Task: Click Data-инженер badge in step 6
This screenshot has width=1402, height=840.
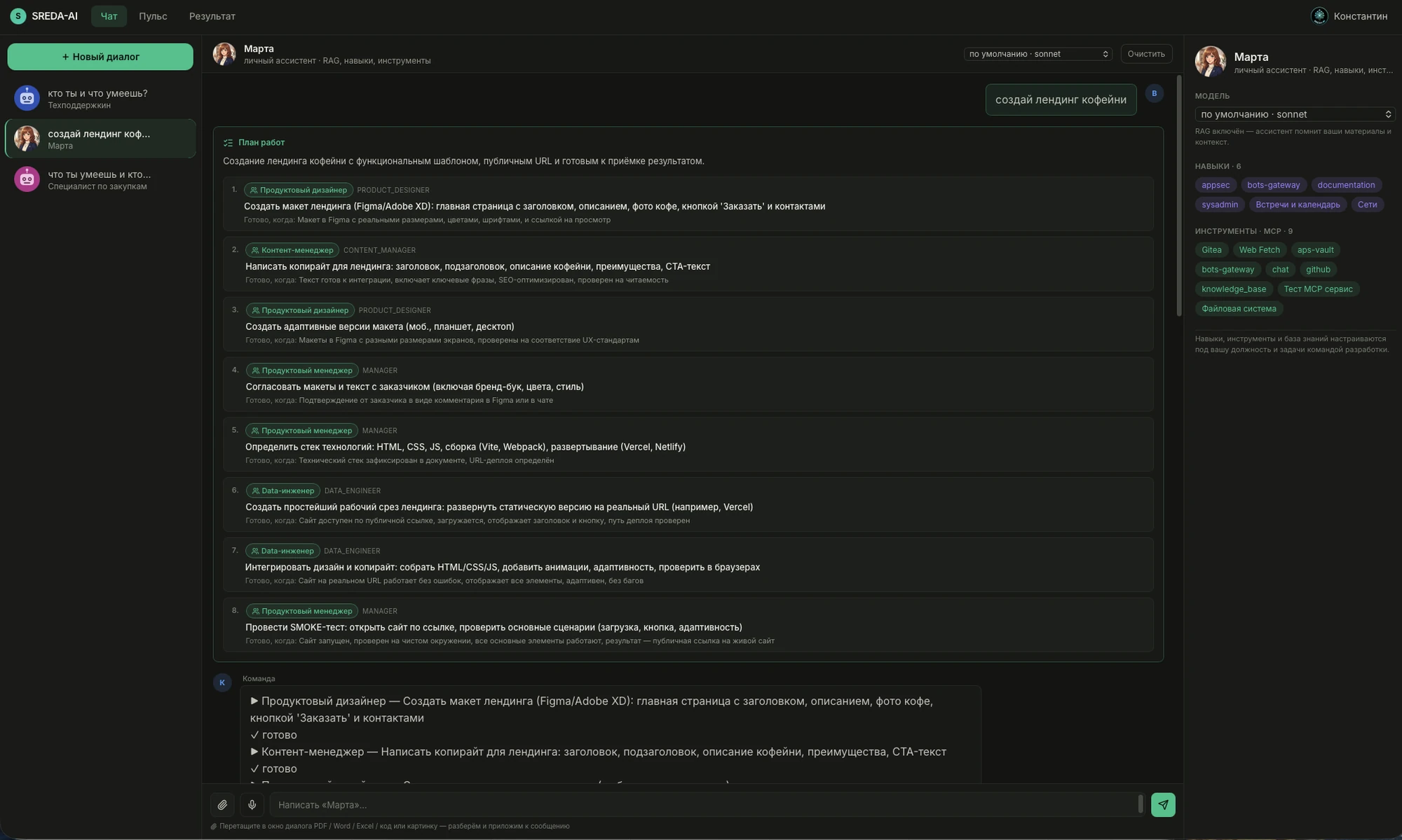Action: click(x=283, y=491)
